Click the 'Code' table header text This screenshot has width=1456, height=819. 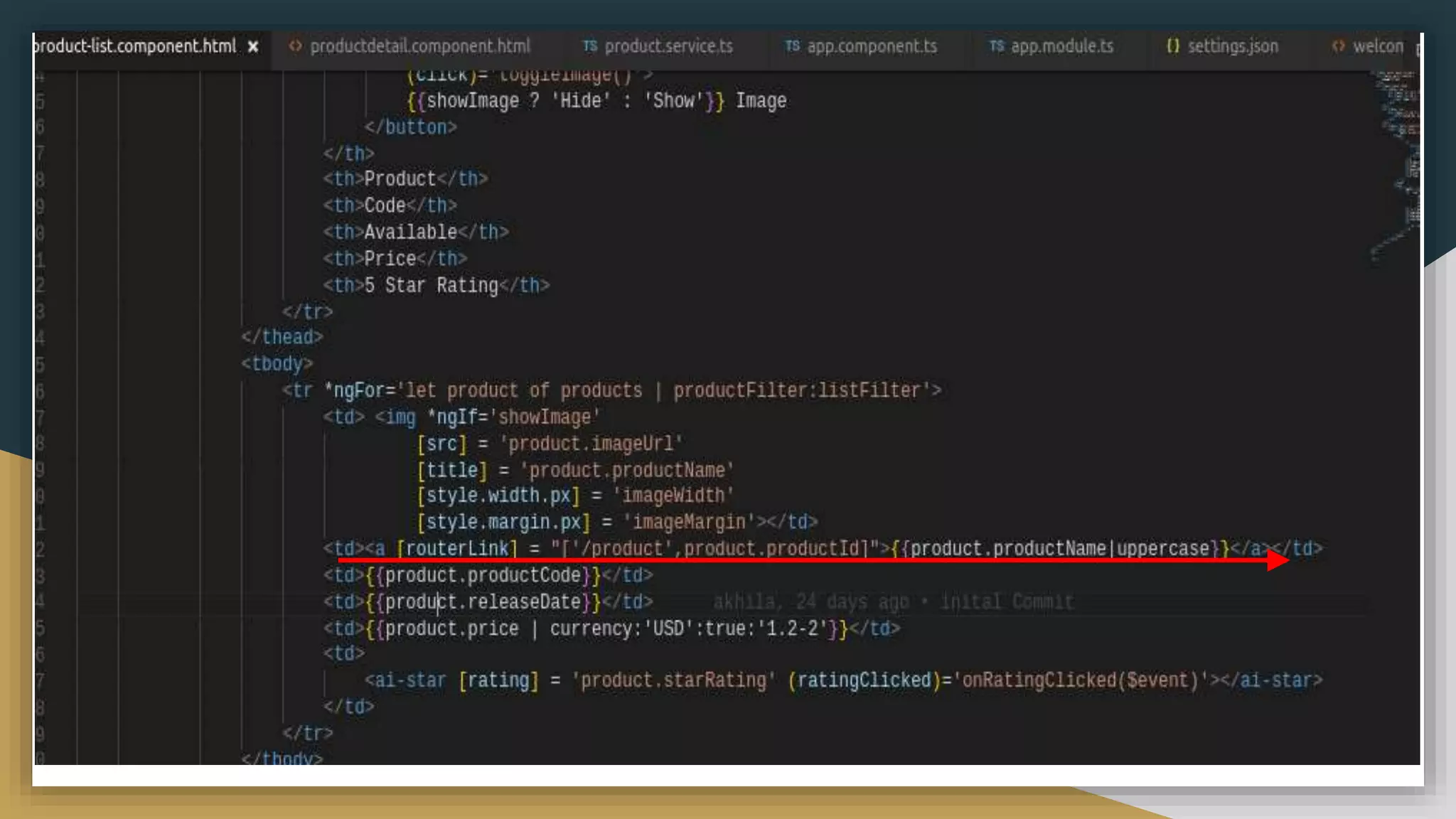click(x=385, y=205)
